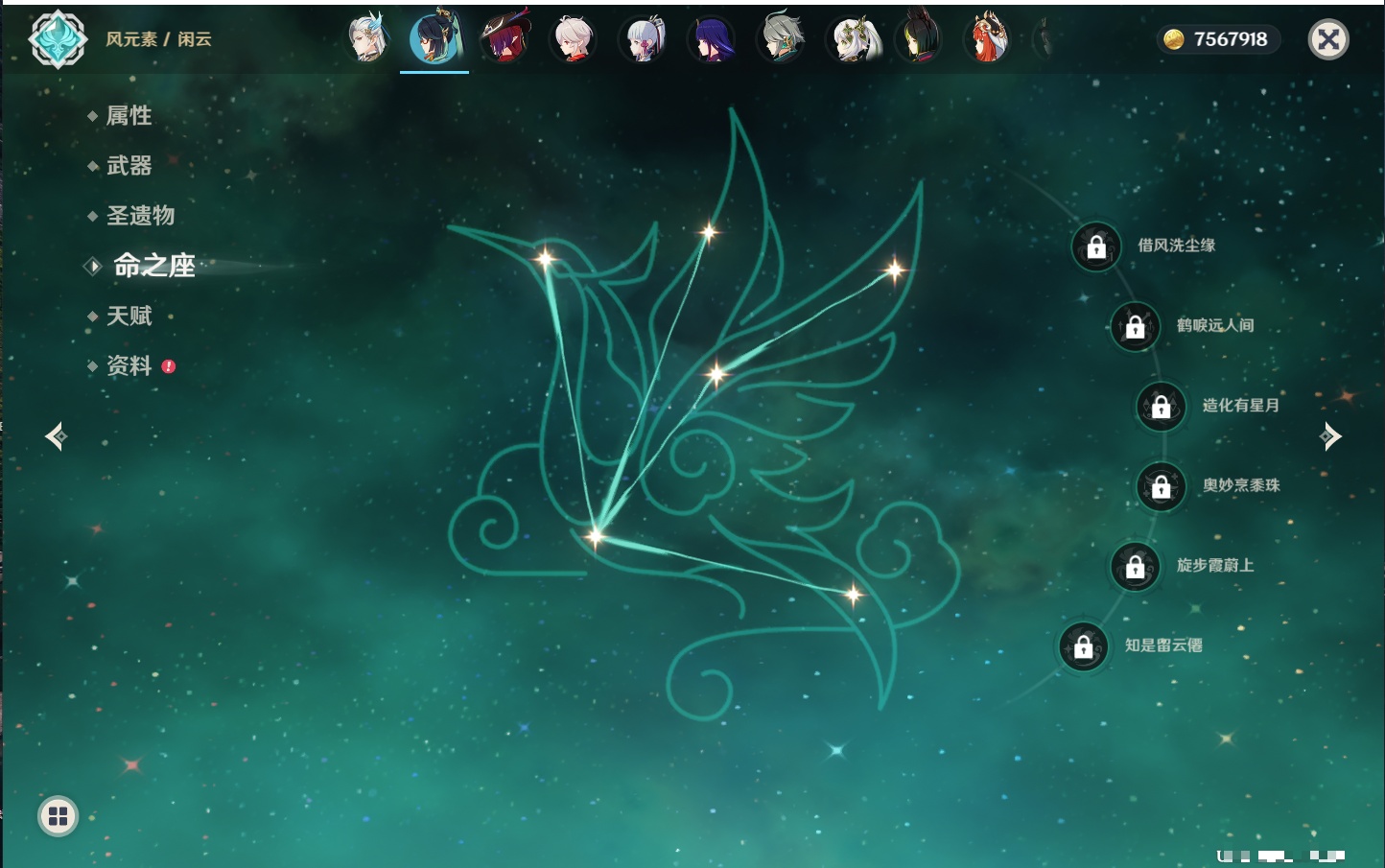
Task: Open the 资料 profile page
Action: coord(129,365)
